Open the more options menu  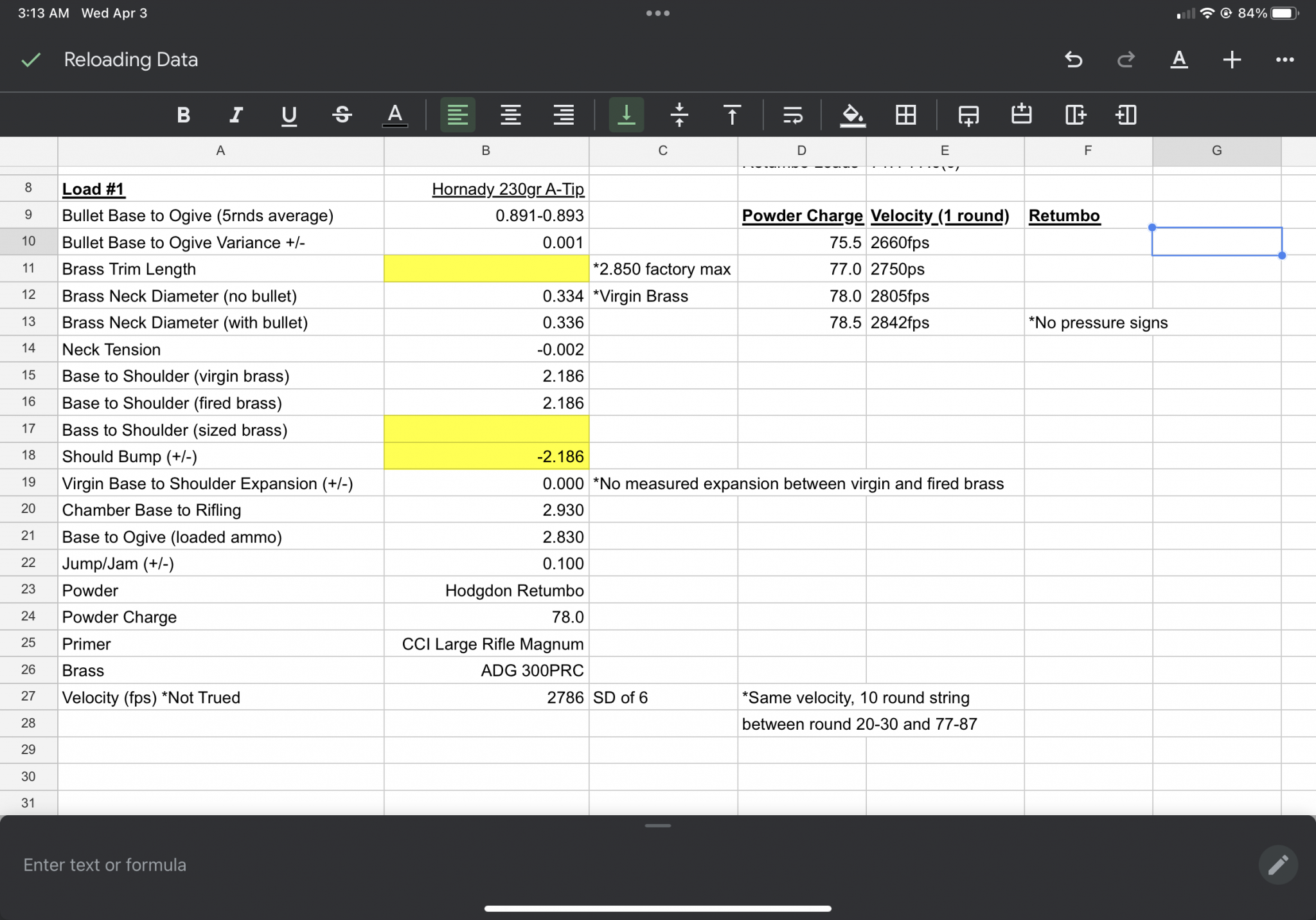(1285, 60)
